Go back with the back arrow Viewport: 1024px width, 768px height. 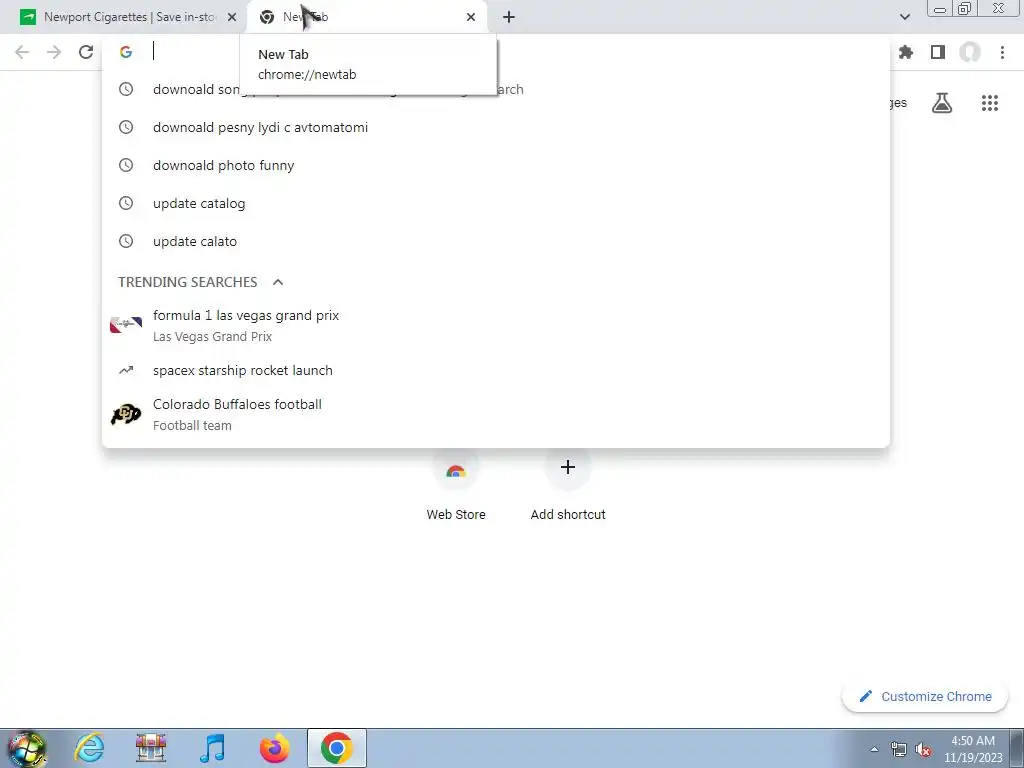click(22, 52)
